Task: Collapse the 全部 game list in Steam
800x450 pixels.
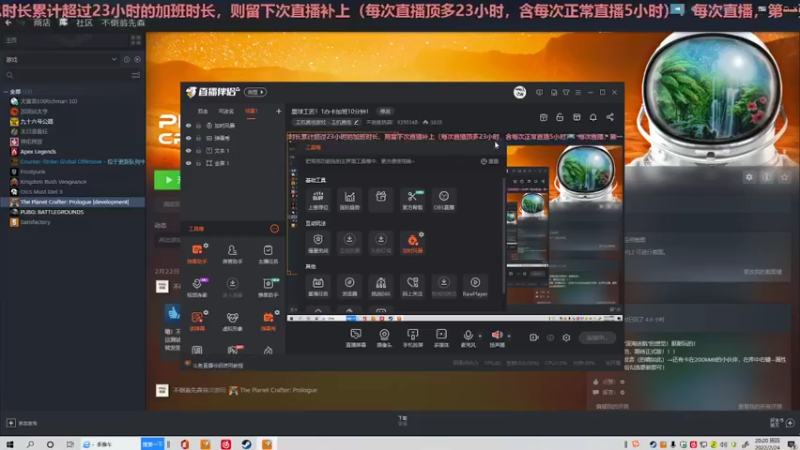Action: click(x=6, y=92)
